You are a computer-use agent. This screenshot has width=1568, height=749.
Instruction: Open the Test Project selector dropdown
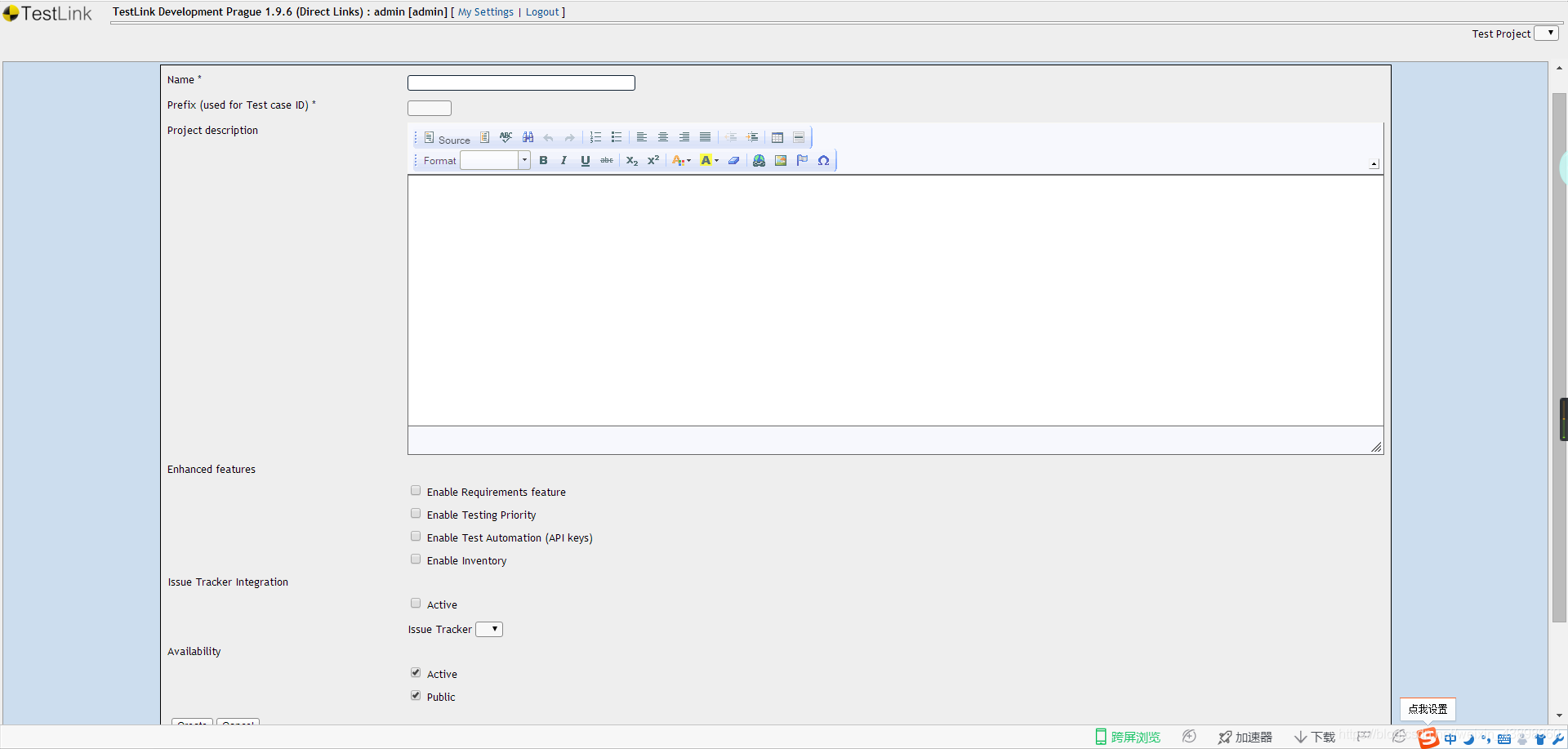click(1546, 33)
